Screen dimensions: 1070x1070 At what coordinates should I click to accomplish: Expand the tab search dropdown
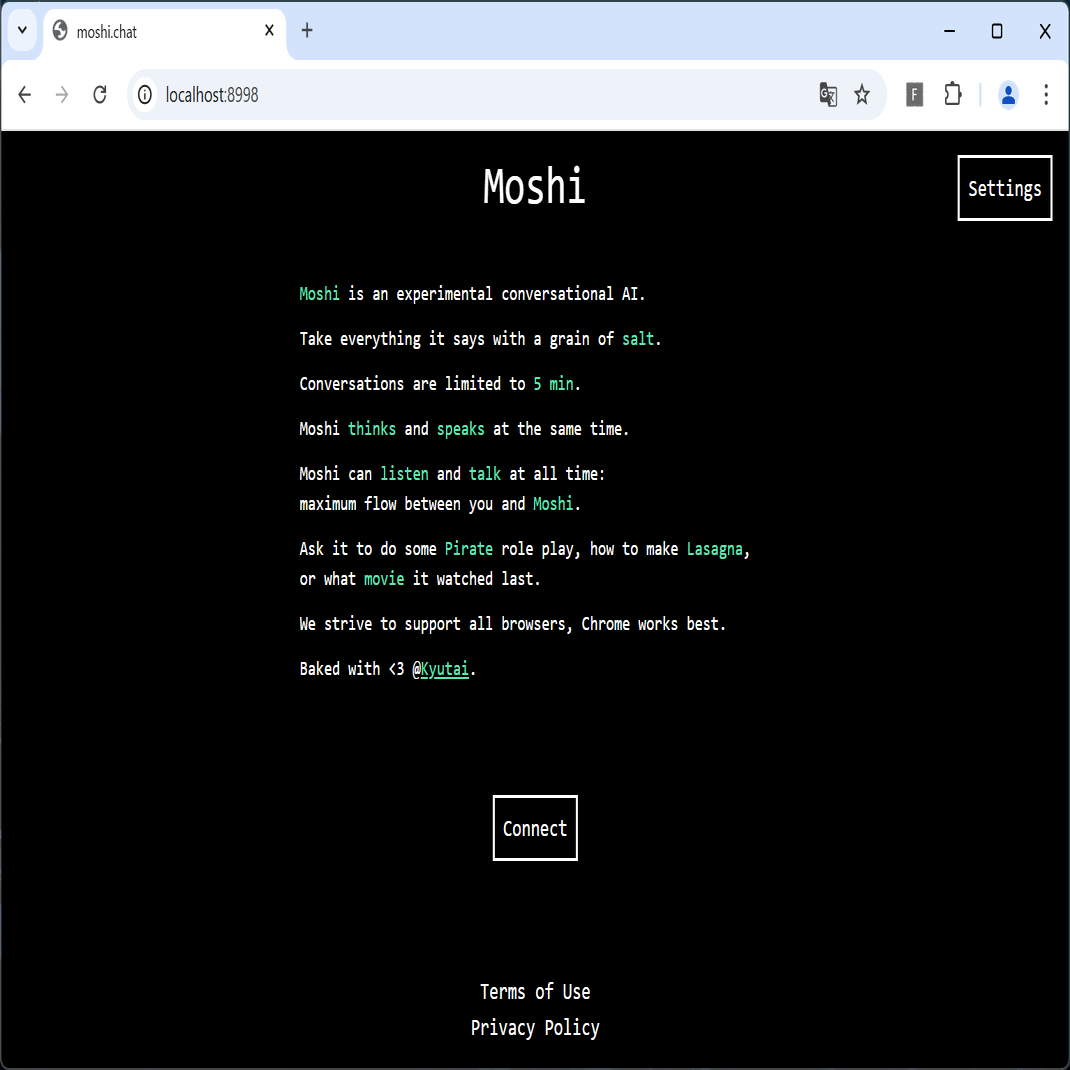(x=22, y=30)
